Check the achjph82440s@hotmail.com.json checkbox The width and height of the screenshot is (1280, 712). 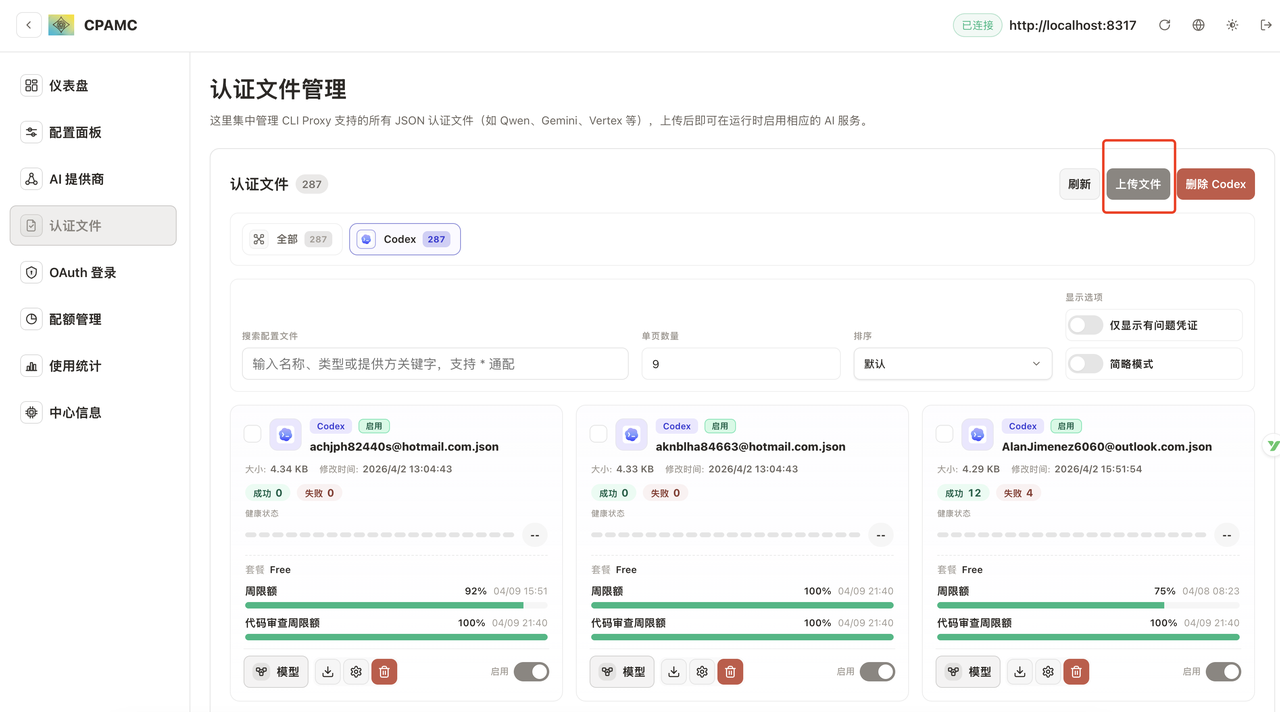click(x=252, y=434)
